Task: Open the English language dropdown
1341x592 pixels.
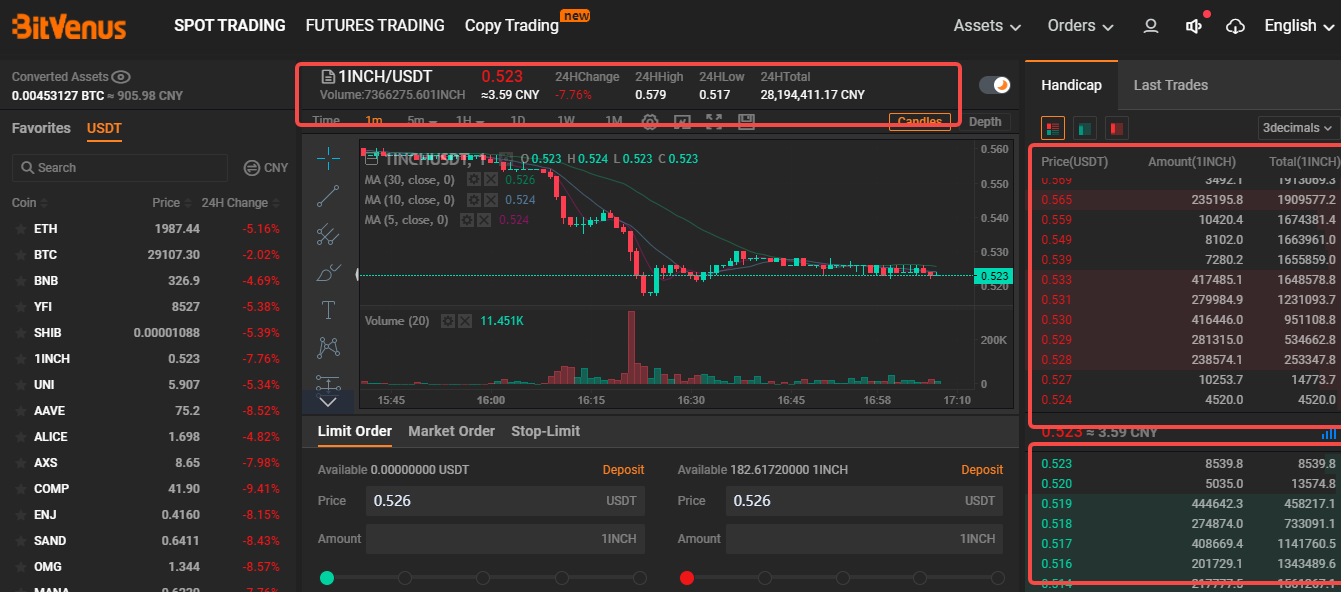Action: pyautogui.click(x=1299, y=26)
